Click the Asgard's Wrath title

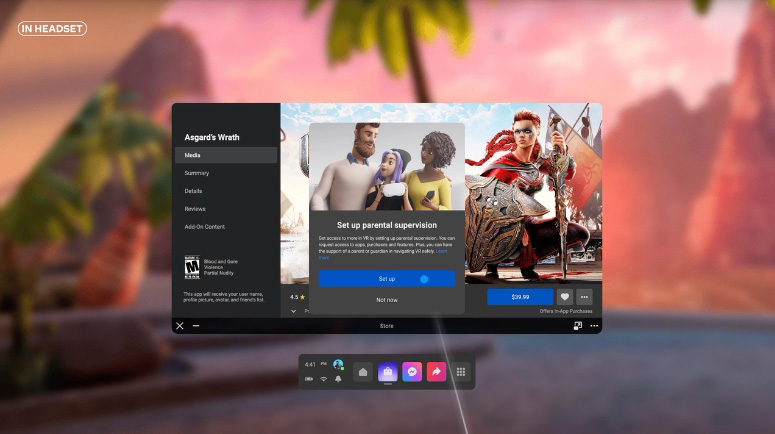tap(212, 137)
